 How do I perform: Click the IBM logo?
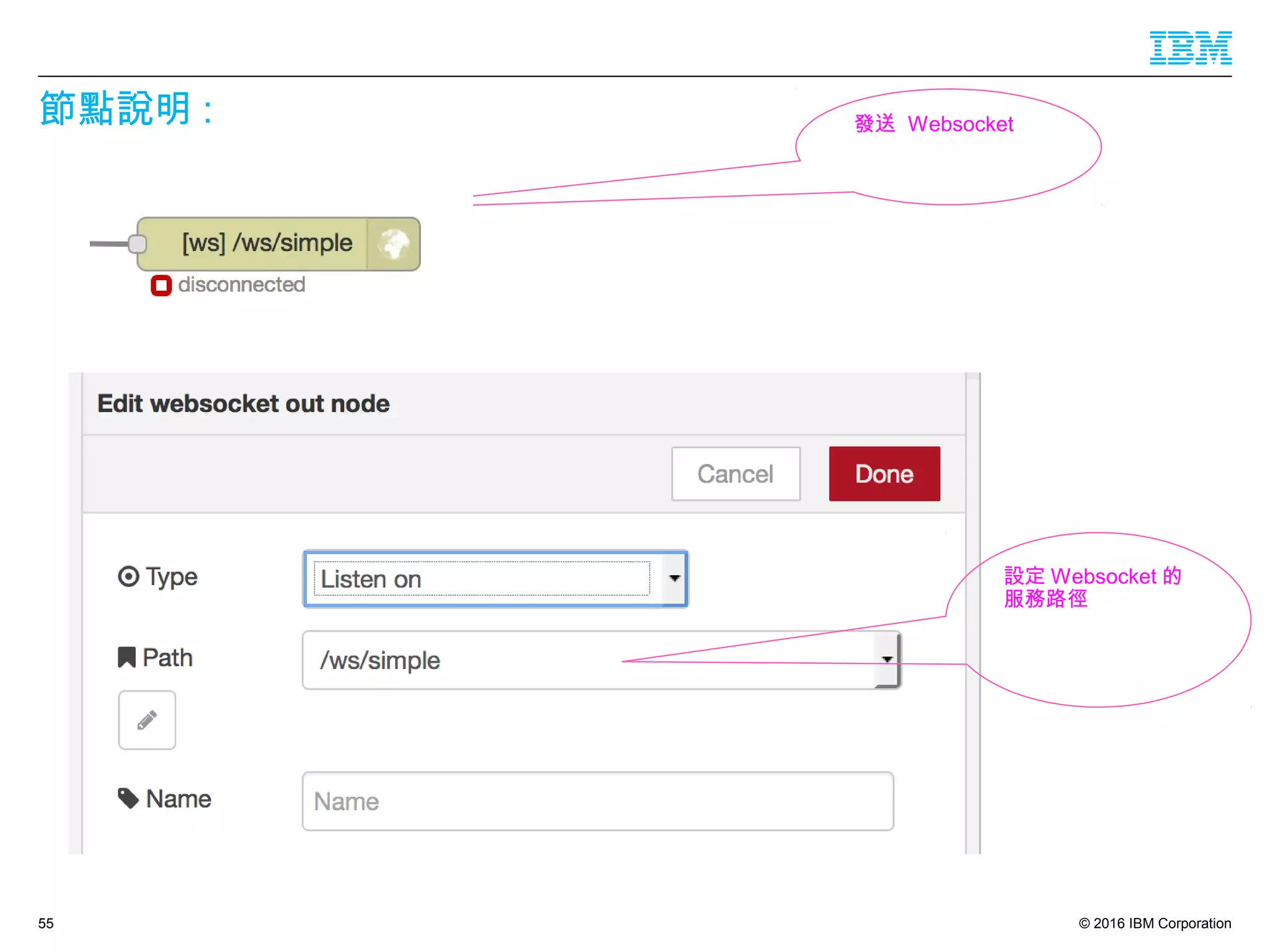pyautogui.click(x=1190, y=48)
